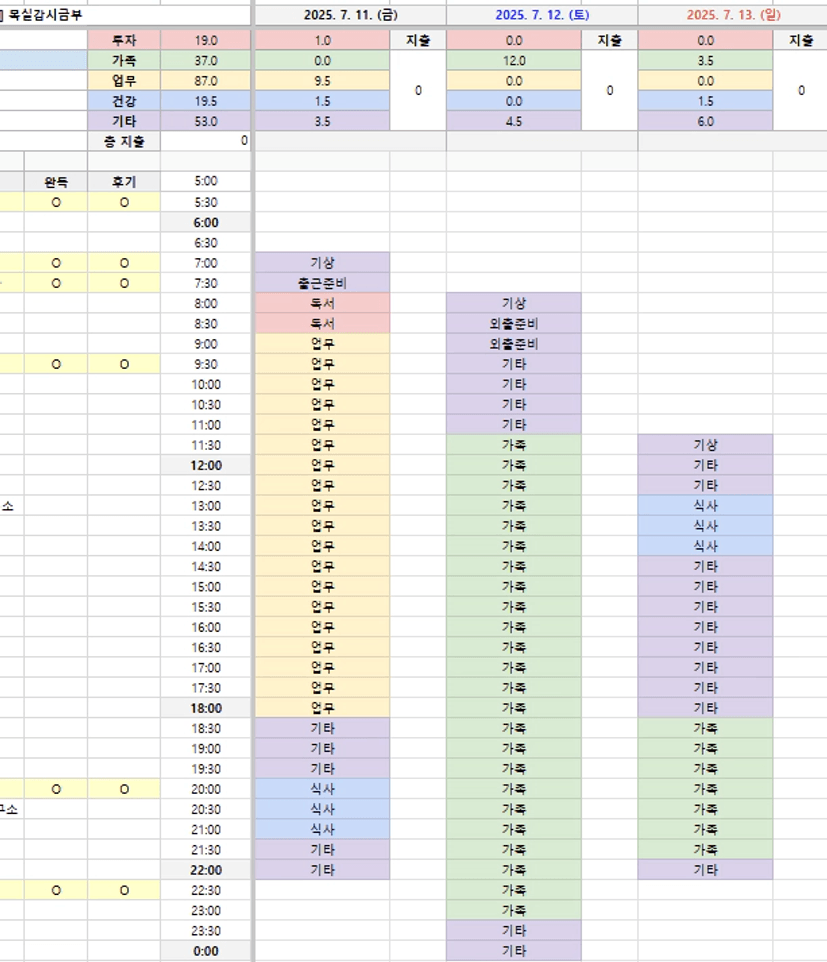Click the O mark under 완독 at 22:30
The height and width of the screenshot is (962, 827).
(56, 891)
